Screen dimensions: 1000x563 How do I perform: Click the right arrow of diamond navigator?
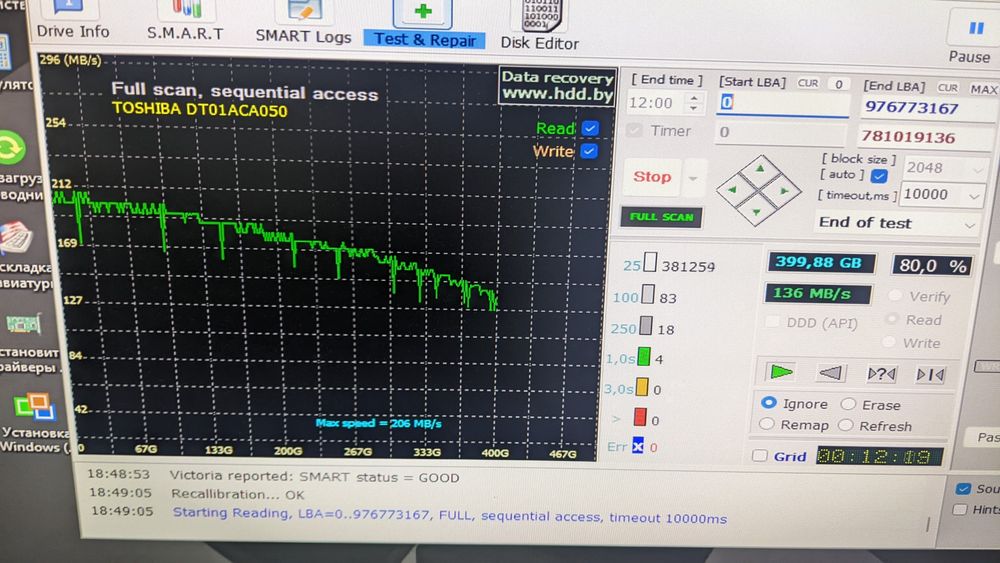point(783,191)
